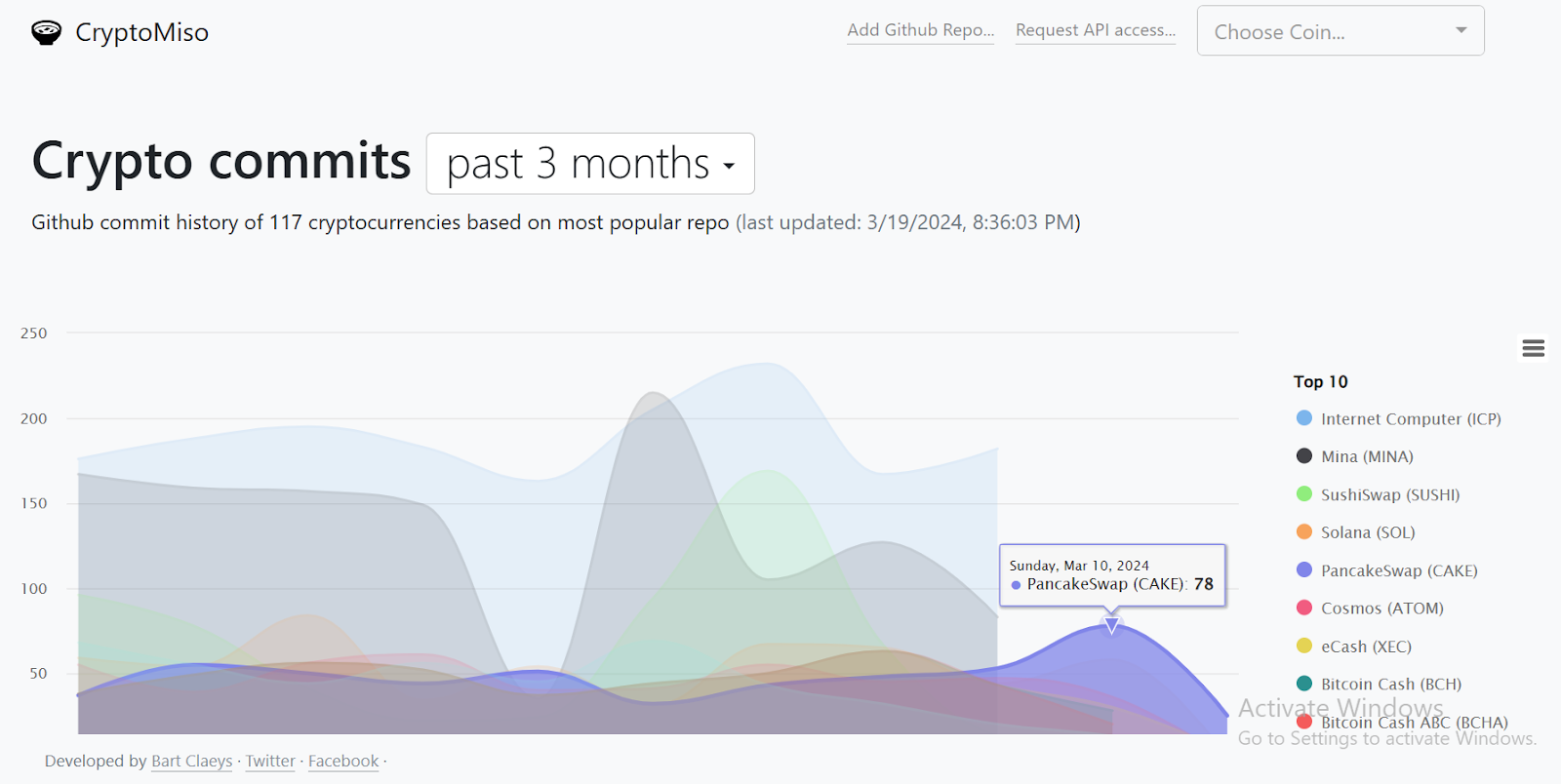
Task: Toggle eCash (XEC) series label
Action: tap(1366, 647)
